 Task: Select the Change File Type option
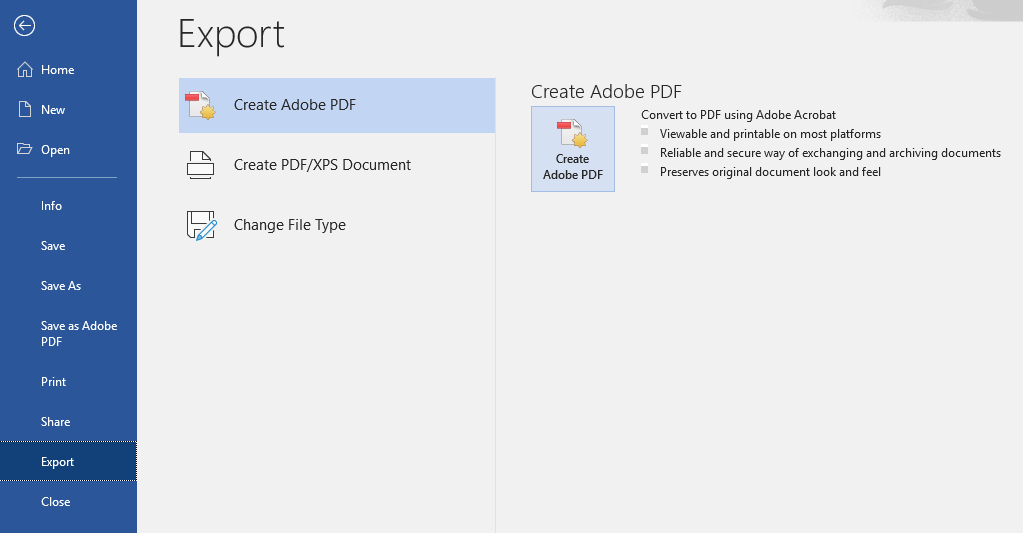[x=337, y=225]
